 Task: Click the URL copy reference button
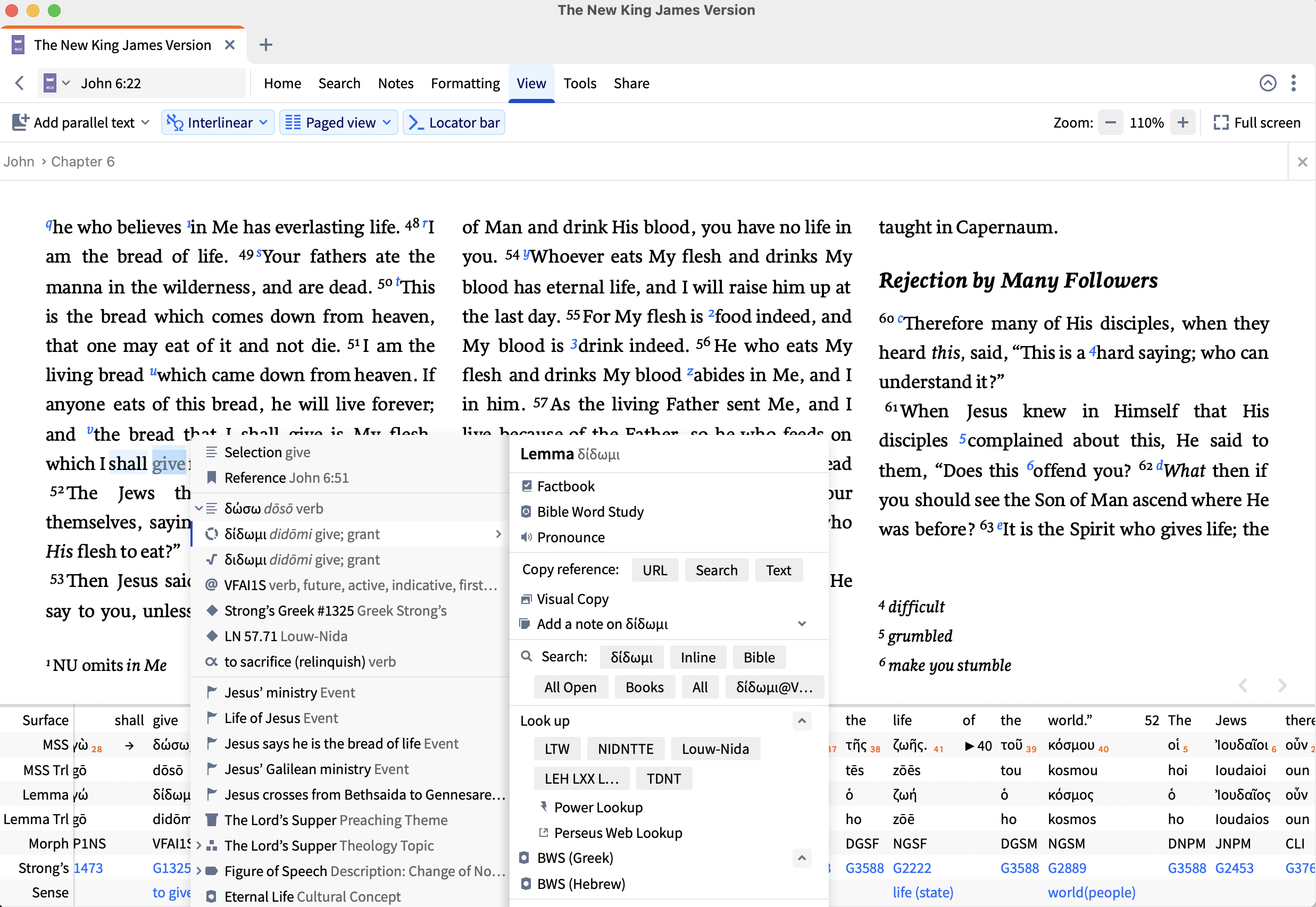click(654, 570)
